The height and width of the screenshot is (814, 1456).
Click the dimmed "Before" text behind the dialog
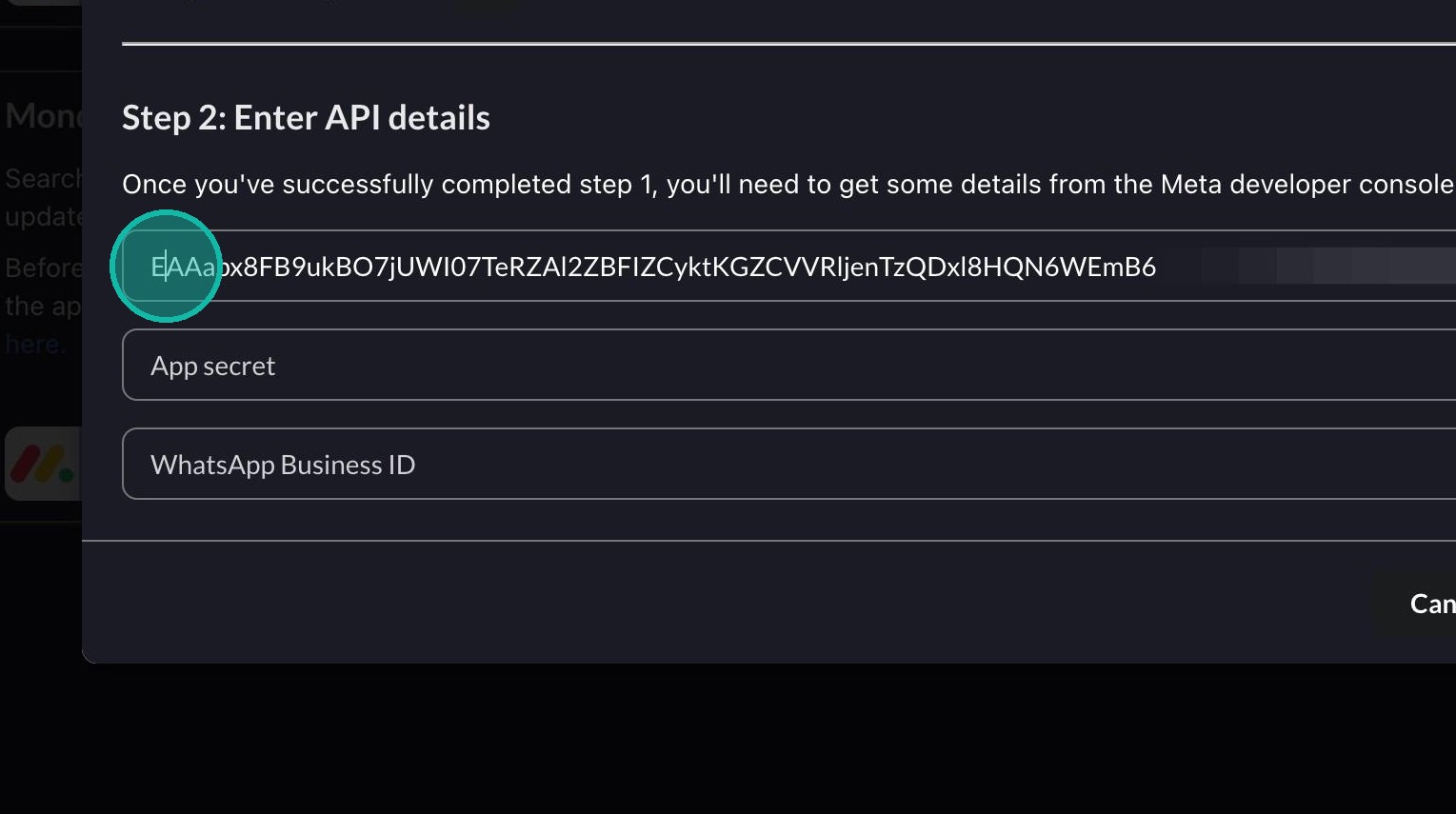pyautogui.click(x=43, y=268)
